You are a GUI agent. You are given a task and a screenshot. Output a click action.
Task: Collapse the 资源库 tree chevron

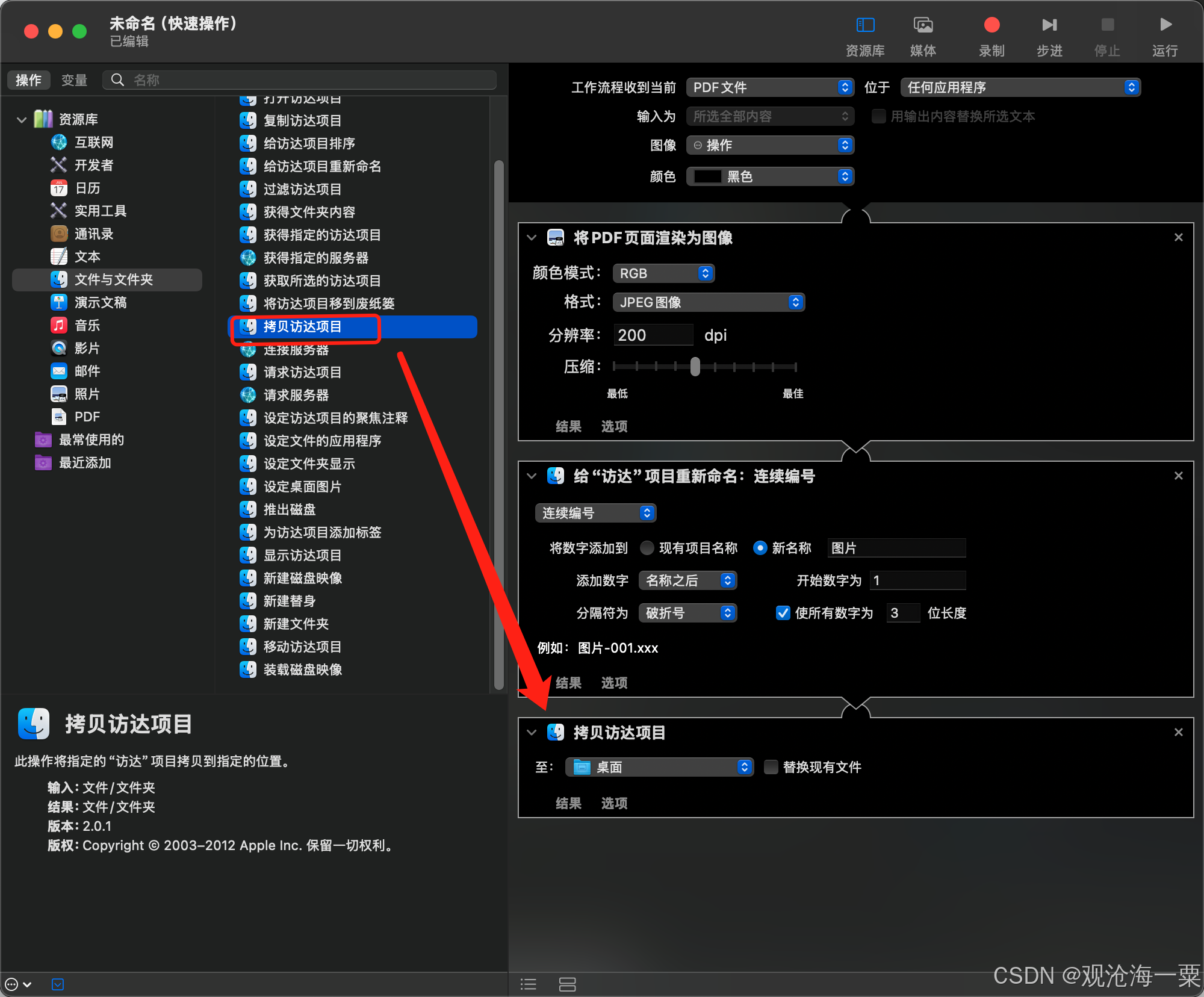pos(22,120)
